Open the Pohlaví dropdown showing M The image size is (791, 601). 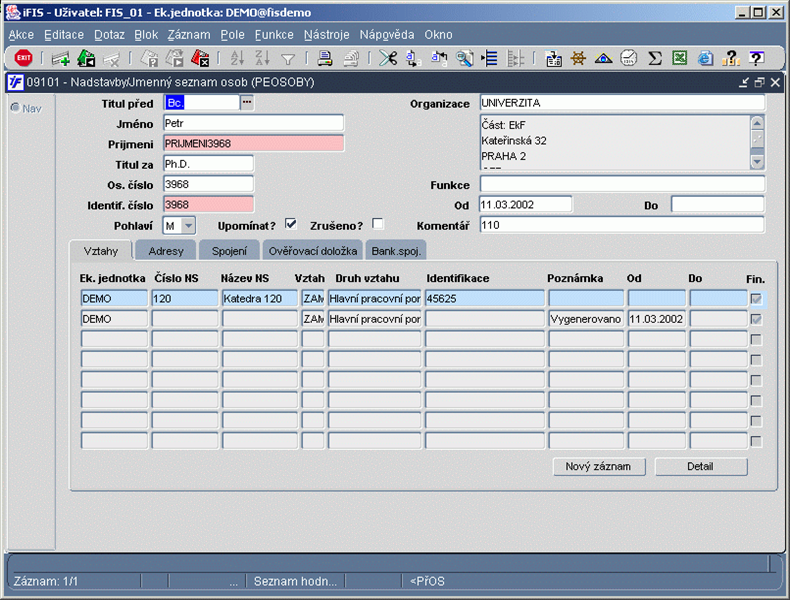click(x=188, y=226)
